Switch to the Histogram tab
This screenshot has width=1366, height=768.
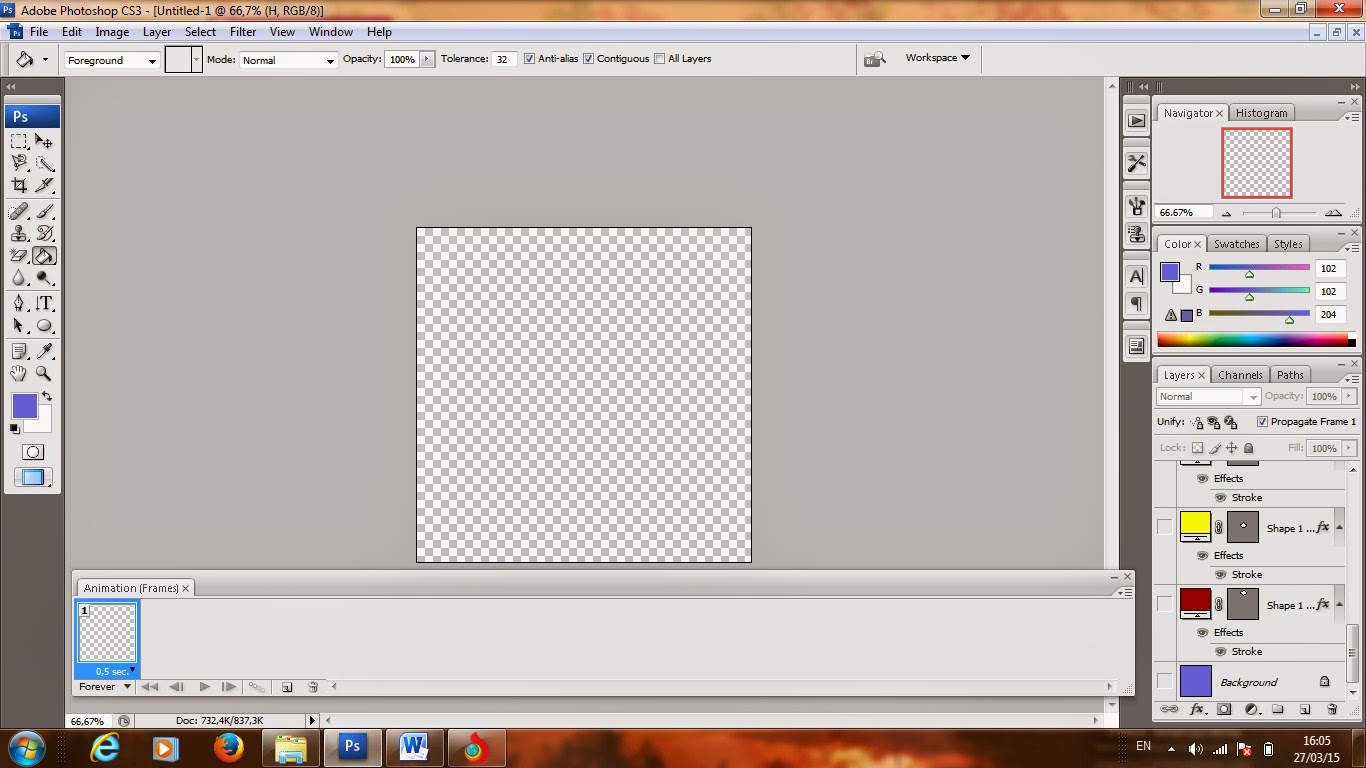pos(1261,113)
